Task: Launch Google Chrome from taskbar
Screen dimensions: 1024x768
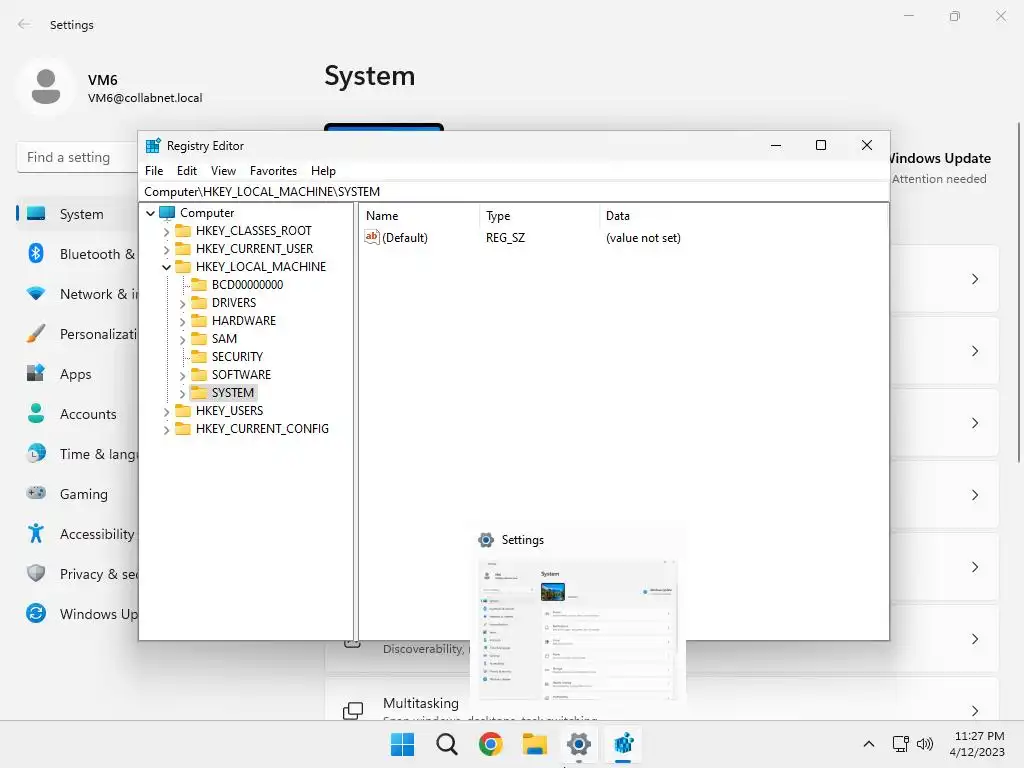Action: pyautogui.click(x=490, y=744)
